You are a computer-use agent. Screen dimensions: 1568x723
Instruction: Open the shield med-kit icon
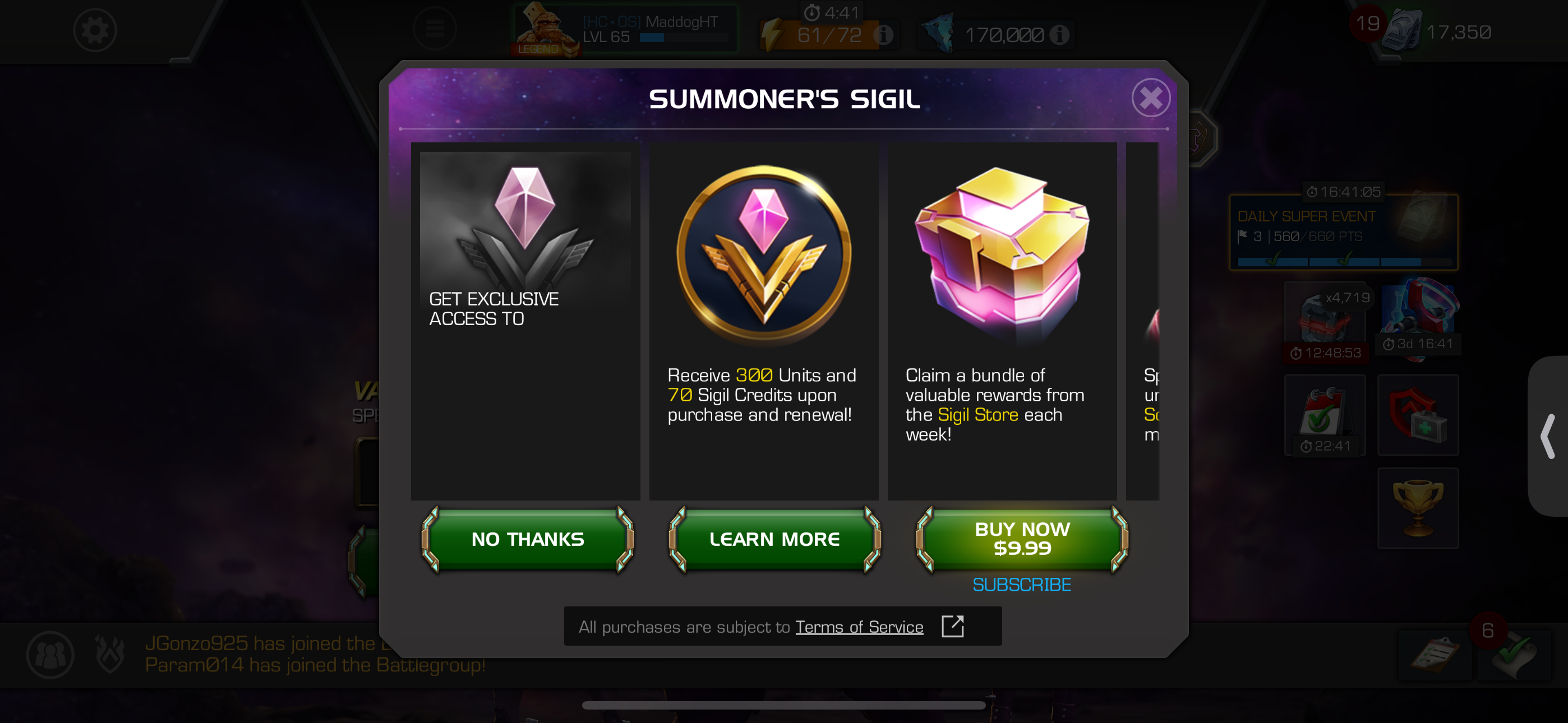pyautogui.click(x=1418, y=416)
